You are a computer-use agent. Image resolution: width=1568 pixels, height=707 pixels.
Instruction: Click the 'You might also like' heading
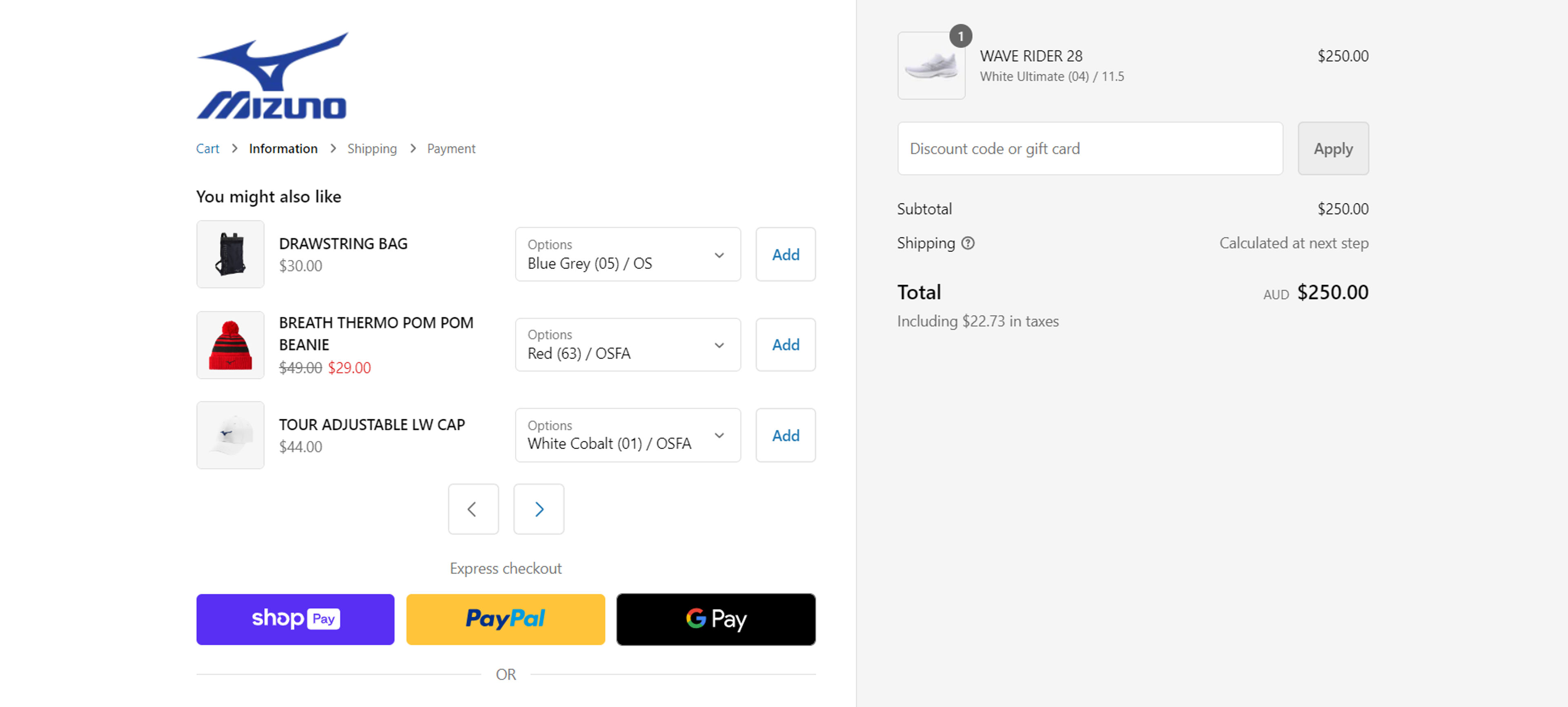pos(268,196)
